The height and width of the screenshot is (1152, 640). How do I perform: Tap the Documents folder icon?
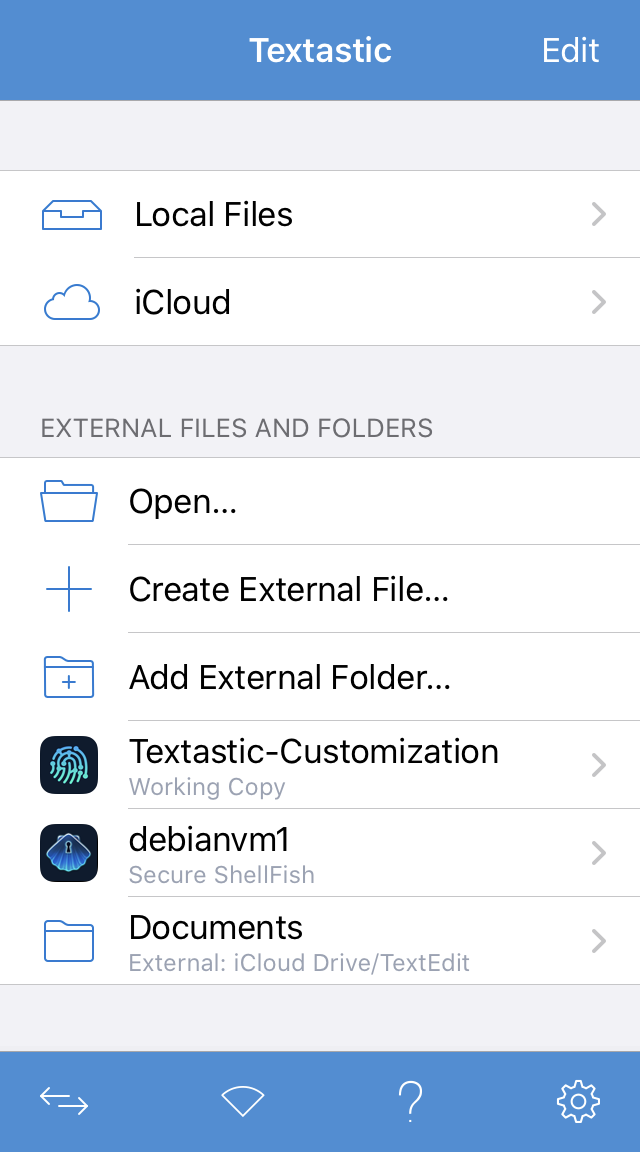point(68,941)
